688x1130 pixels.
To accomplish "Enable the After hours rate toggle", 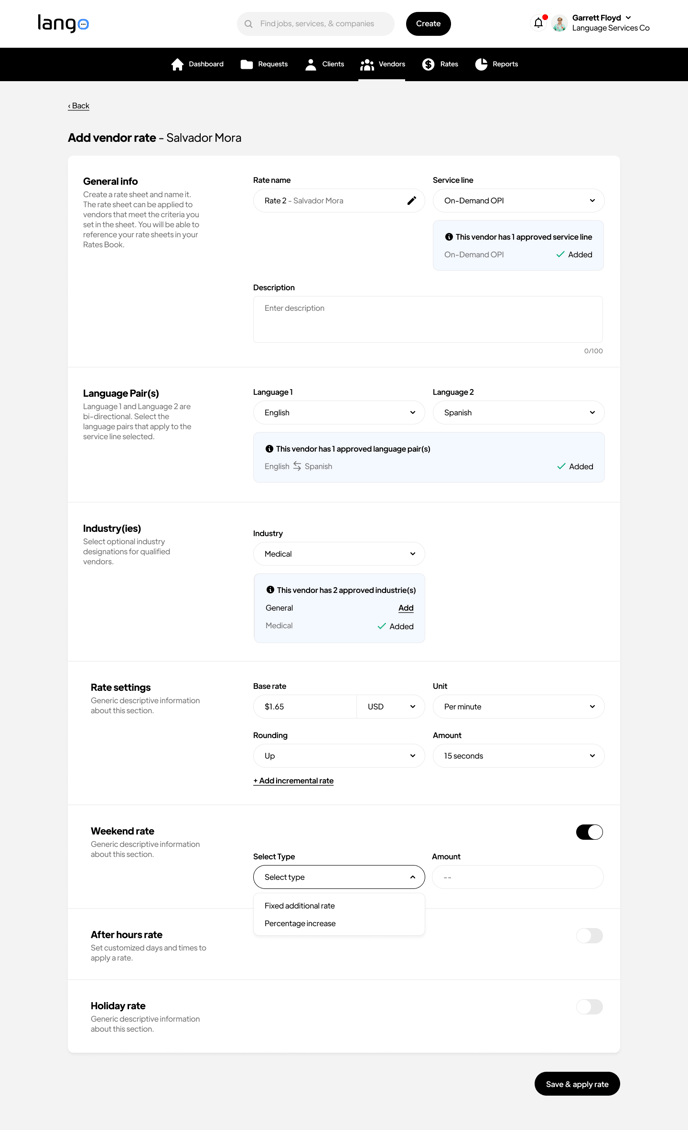I will pyautogui.click(x=589, y=936).
